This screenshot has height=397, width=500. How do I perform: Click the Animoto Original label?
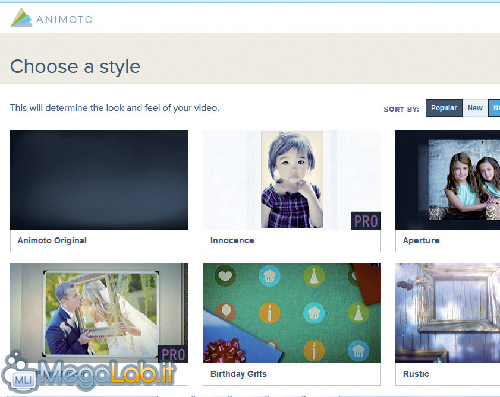52,240
